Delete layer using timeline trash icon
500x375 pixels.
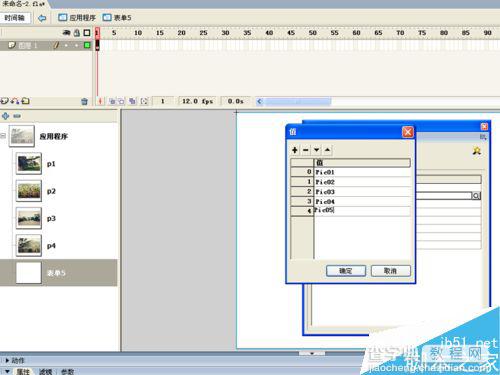(84, 101)
